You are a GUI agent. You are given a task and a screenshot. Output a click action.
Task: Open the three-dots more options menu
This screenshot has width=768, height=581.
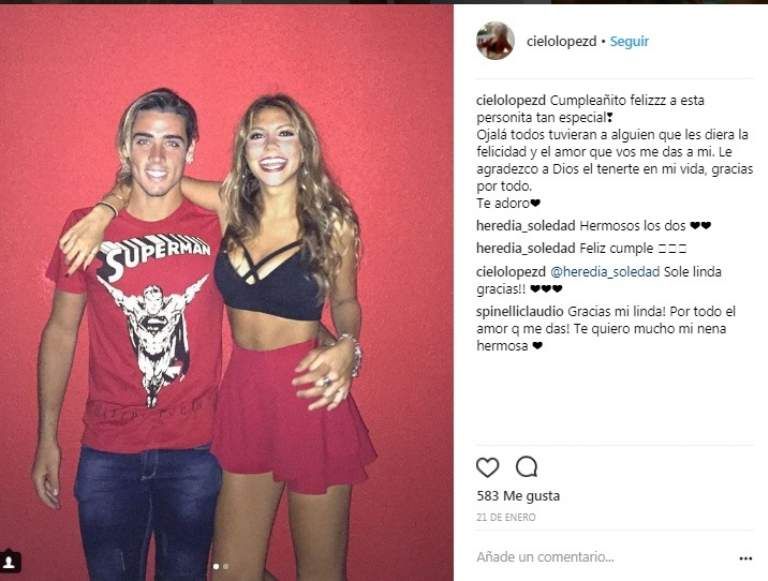745,558
